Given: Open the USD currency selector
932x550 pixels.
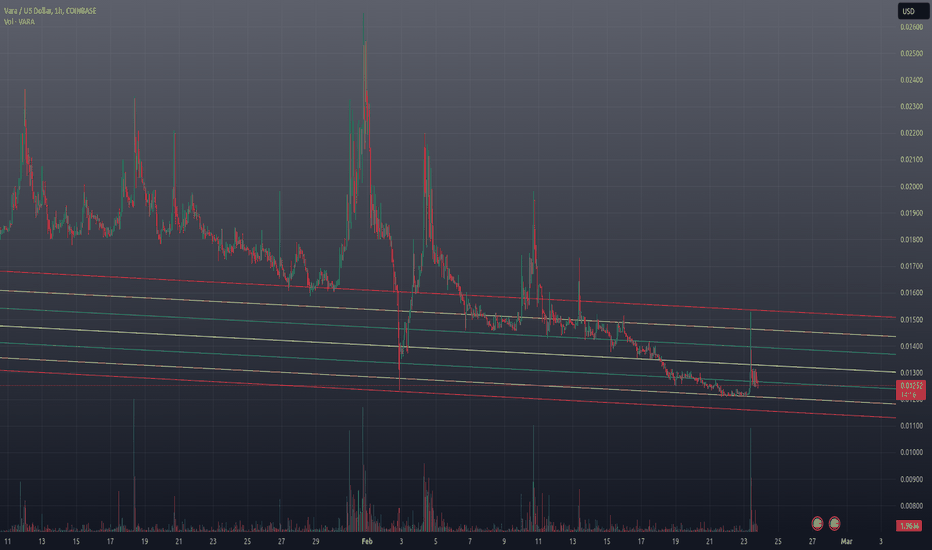Looking at the screenshot, I should 913,11.
